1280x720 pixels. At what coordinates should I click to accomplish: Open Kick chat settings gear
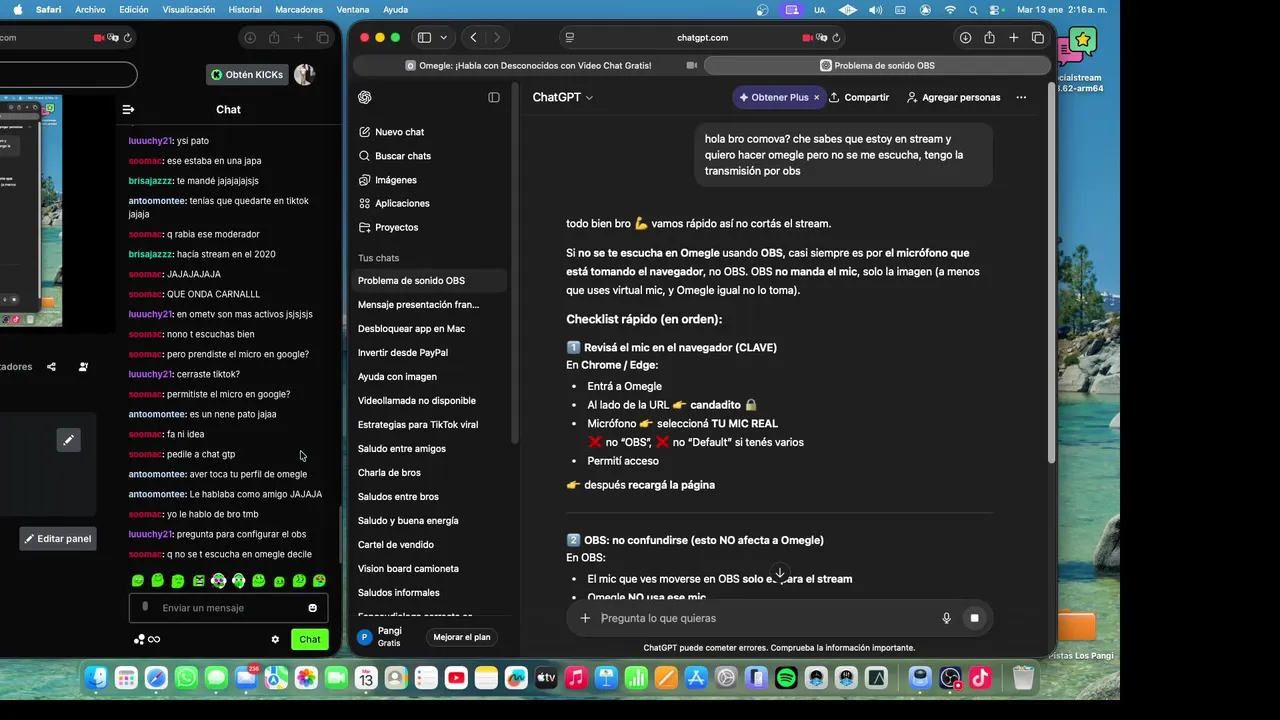click(275, 639)
